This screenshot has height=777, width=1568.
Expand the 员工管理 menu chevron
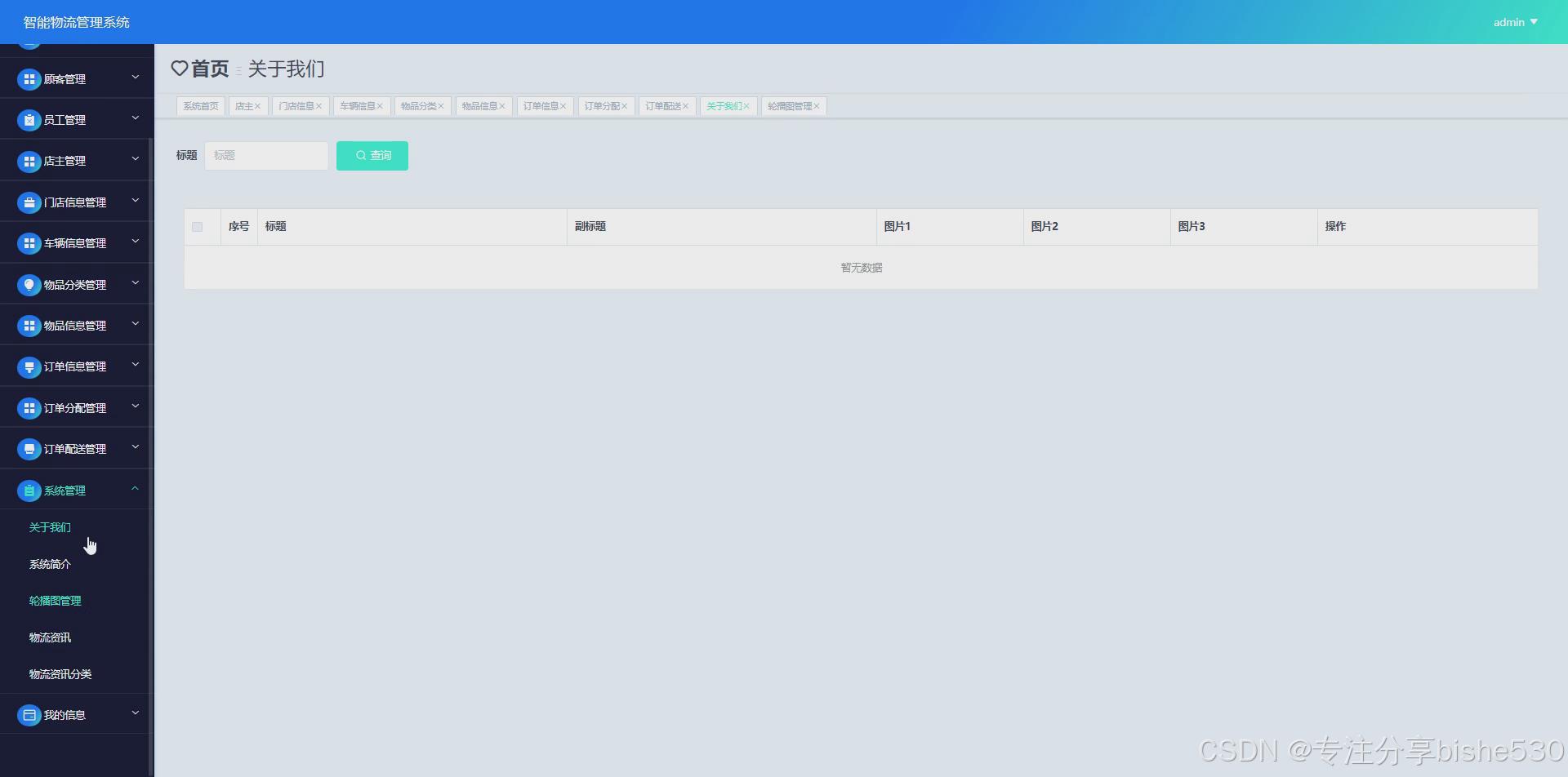click(136, 118)
